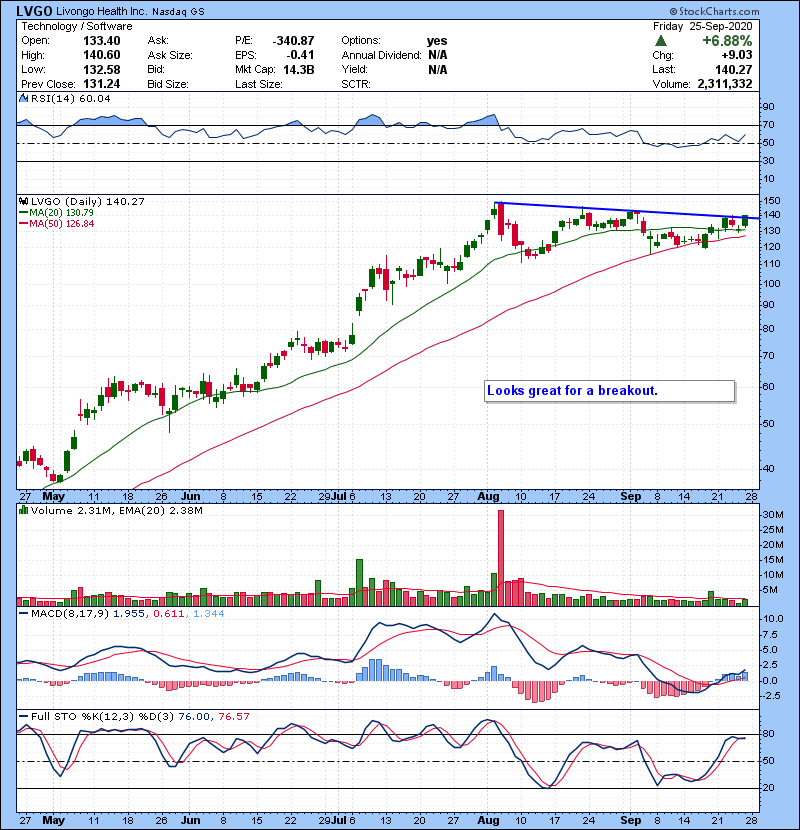Click the MACD value 1.955
The width and height of the screenshot is (800, 830).
pyautogui.click(x=129, y=614)
